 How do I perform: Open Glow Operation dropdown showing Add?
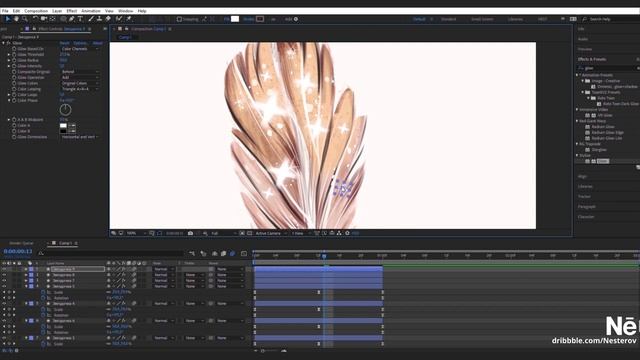pos(80,77)
